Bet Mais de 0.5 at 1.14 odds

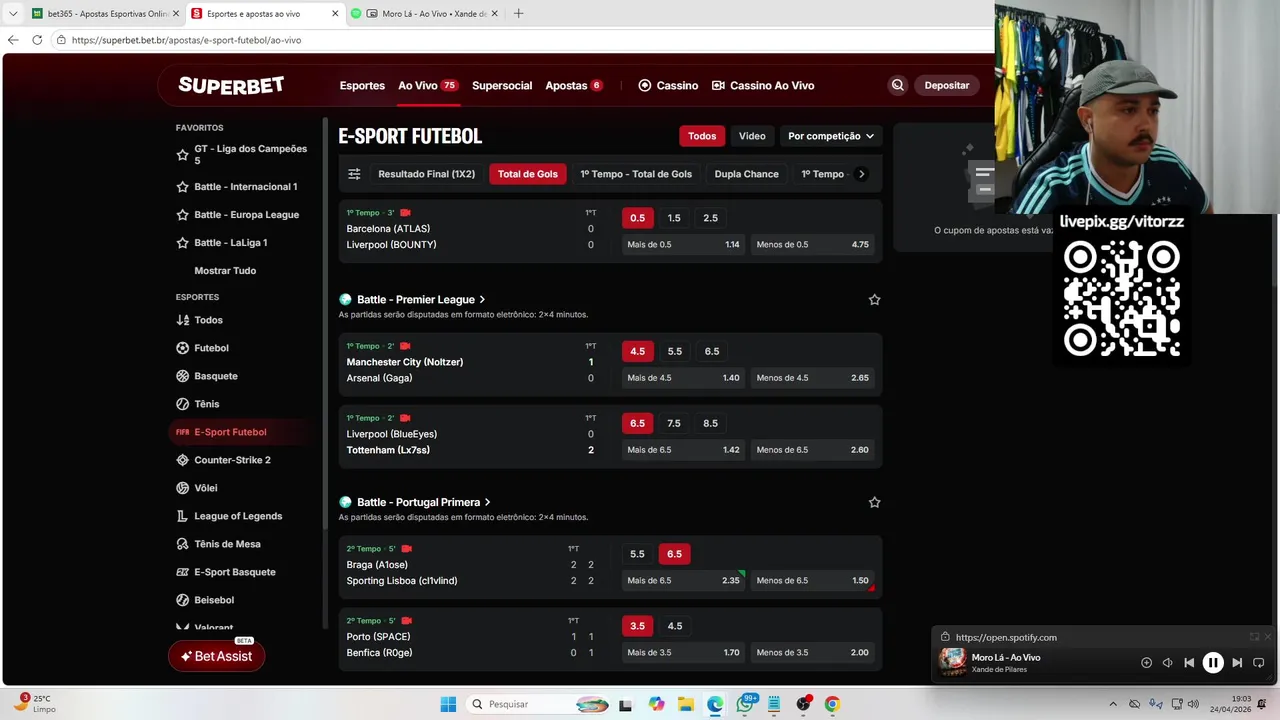pyautogui.click(x=683, y=245)
